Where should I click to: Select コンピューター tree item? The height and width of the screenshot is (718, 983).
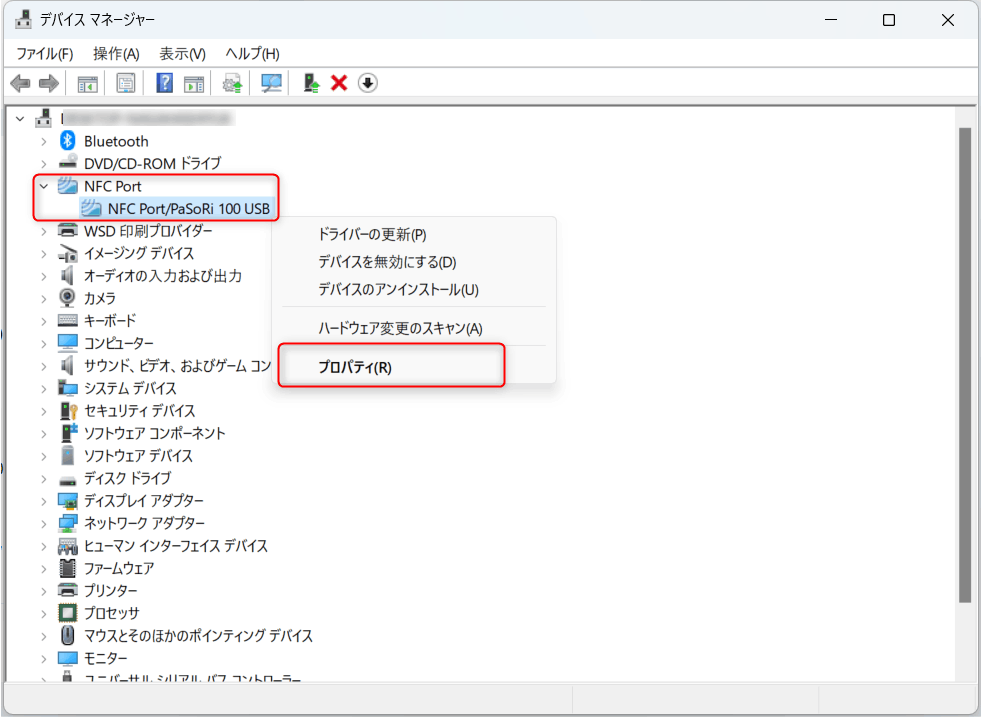(x=118, y=343)
